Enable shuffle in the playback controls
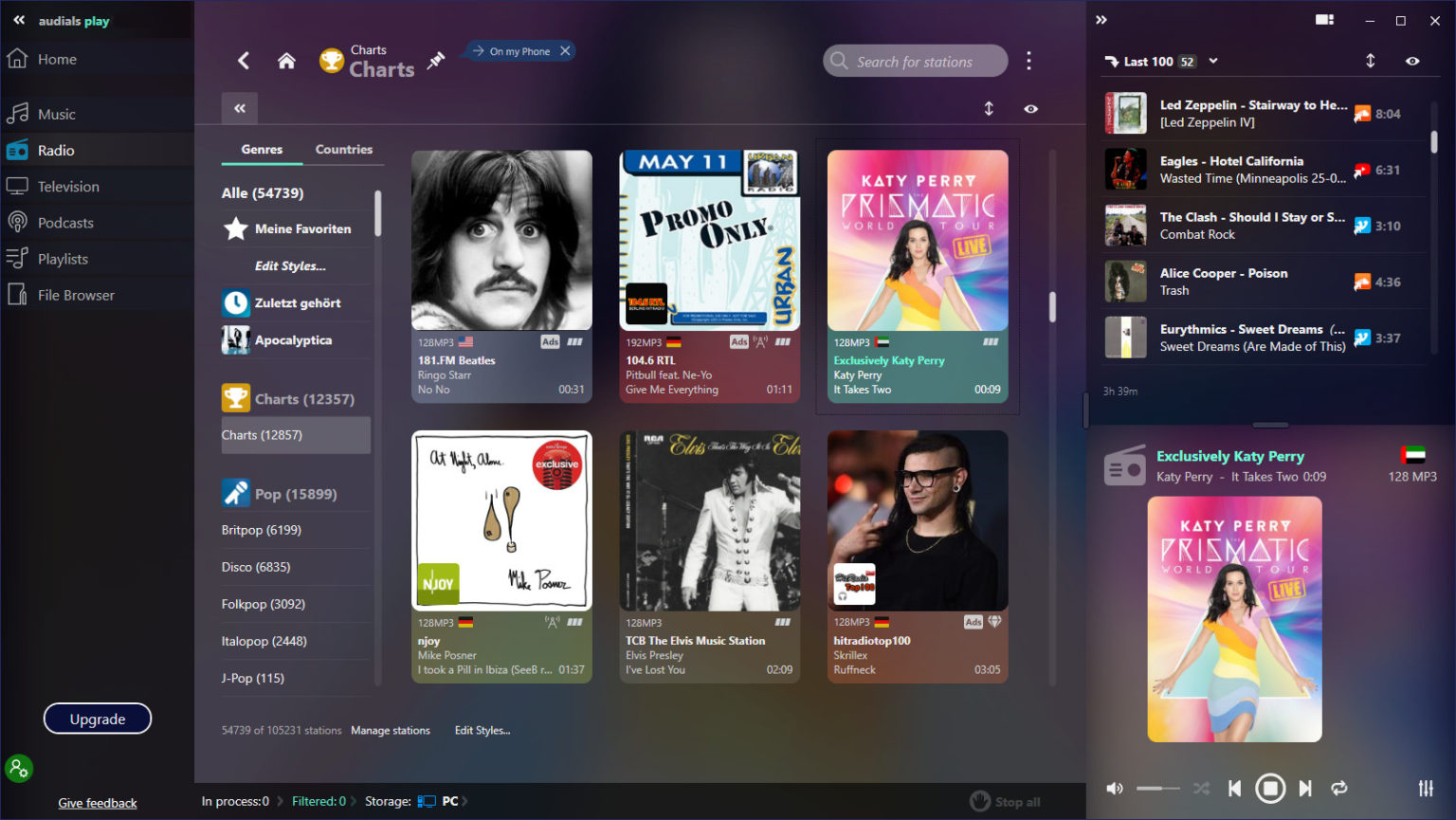The image size is (1456, 820). point(1201,788)
